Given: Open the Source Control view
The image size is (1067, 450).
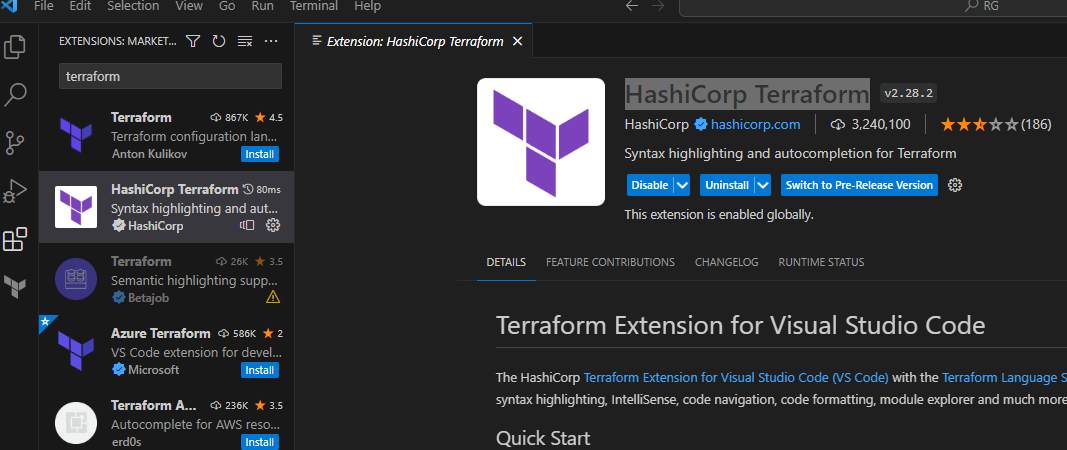Looking at the screenshot, I should [x=15, y=143].
